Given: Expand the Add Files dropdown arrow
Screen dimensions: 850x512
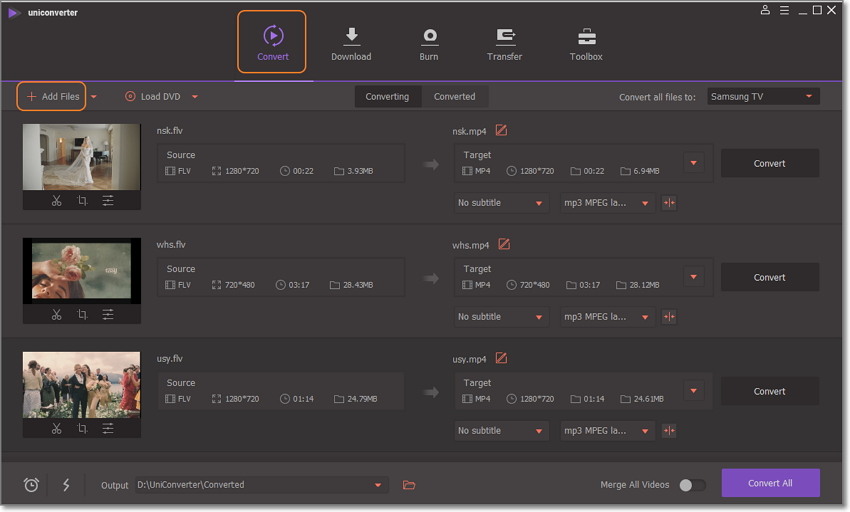Looking at the screenshot, I should point(94,97).
